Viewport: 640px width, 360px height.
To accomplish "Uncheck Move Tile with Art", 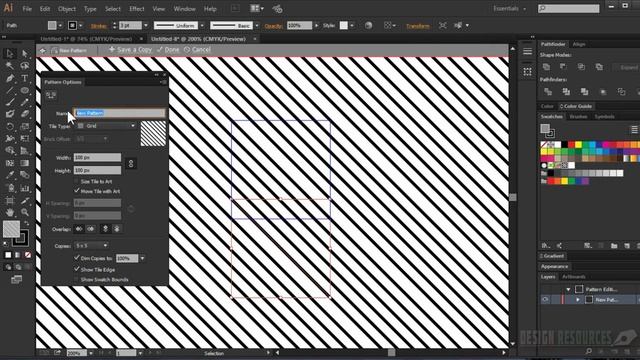I will 77,191.
